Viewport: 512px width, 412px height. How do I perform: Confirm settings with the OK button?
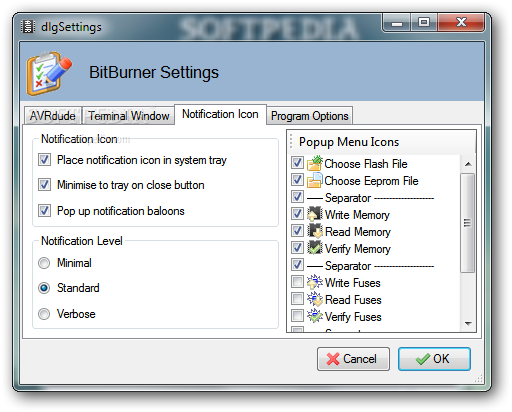pos(434,359)
